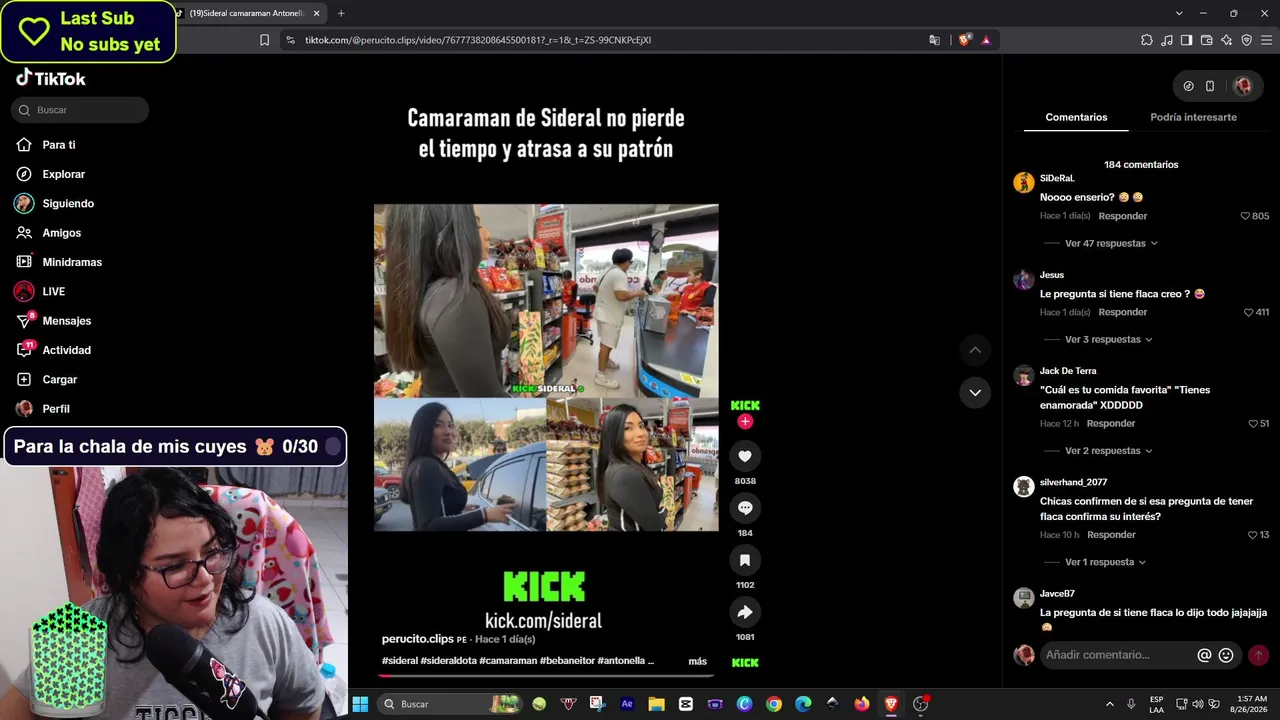Open the page translate icon in the address bar
The height and width of the screenshot is (720, 1280).
click(934, 40)
